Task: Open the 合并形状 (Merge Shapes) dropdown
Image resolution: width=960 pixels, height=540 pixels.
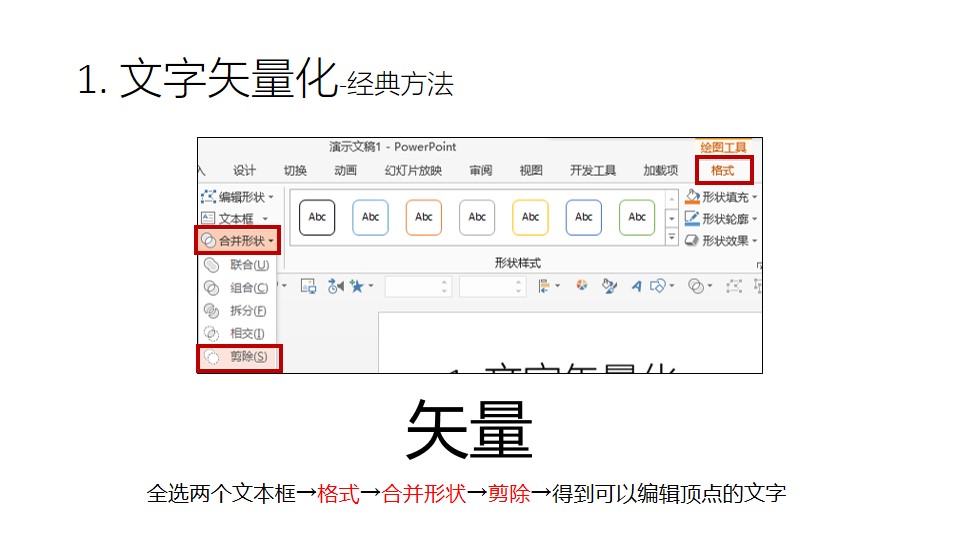Action: click(238, 241)
